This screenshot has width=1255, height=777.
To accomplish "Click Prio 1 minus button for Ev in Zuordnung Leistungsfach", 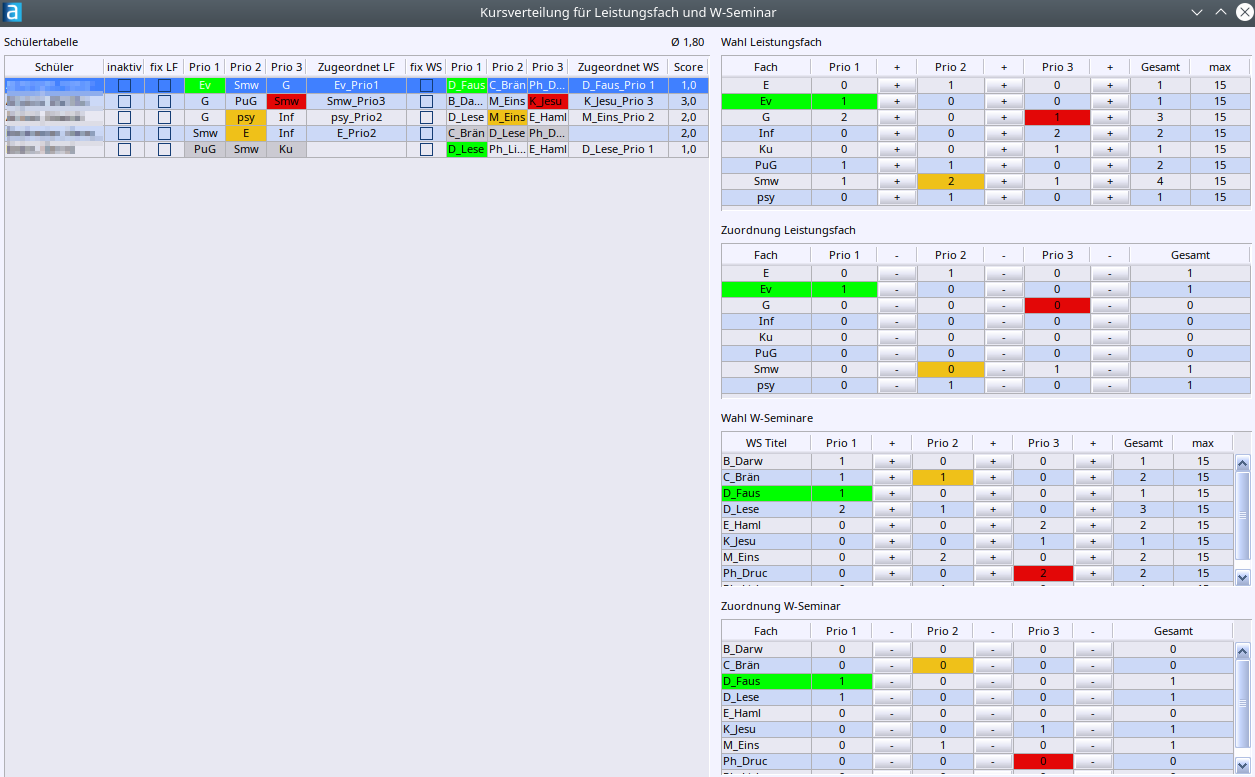I will (x=897, y=289).
